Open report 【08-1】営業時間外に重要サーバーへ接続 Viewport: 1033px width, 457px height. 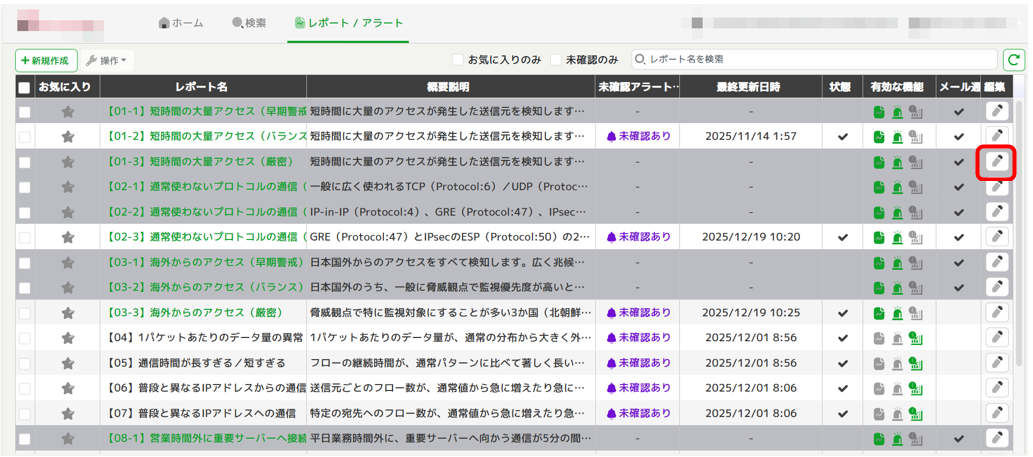tap(206, 439)
